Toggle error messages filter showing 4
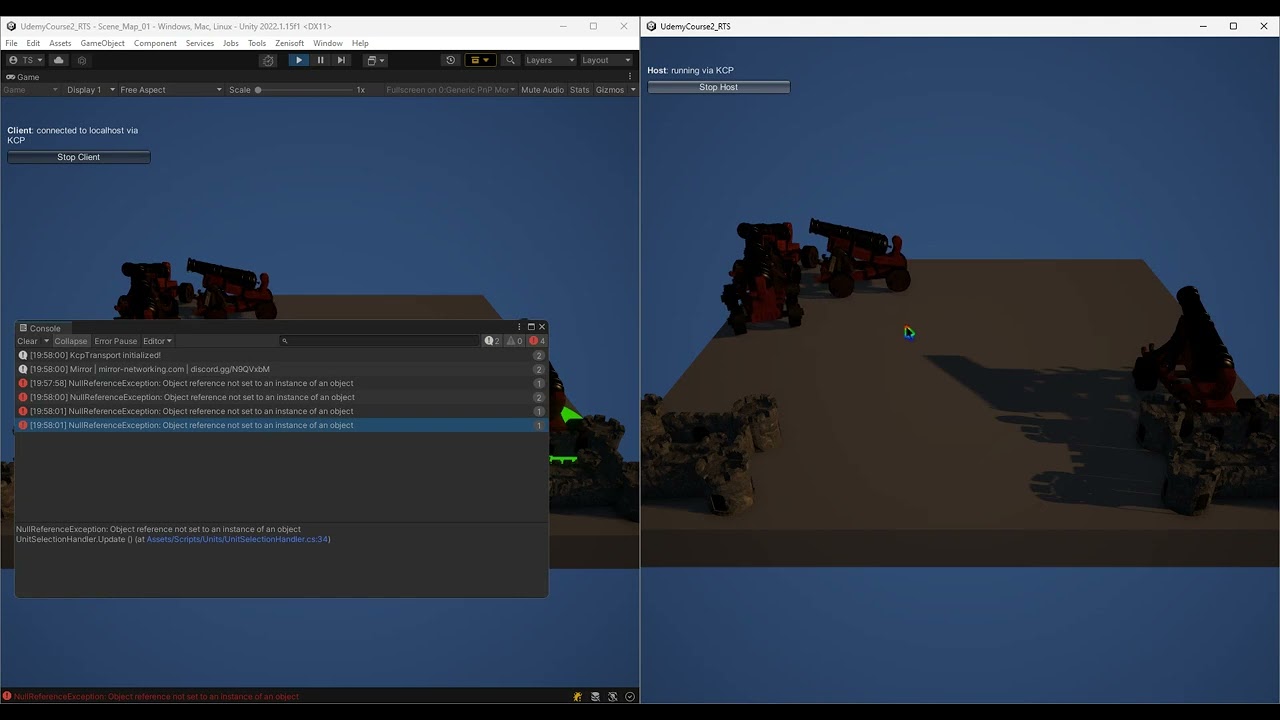 coord(537,341)
